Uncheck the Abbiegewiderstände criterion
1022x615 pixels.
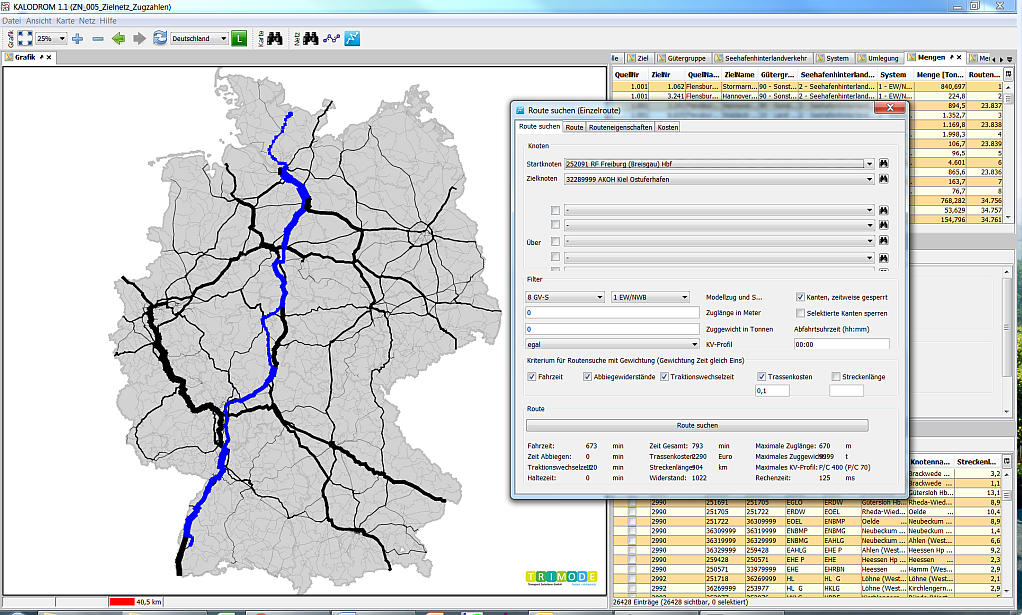coord(587,377)
